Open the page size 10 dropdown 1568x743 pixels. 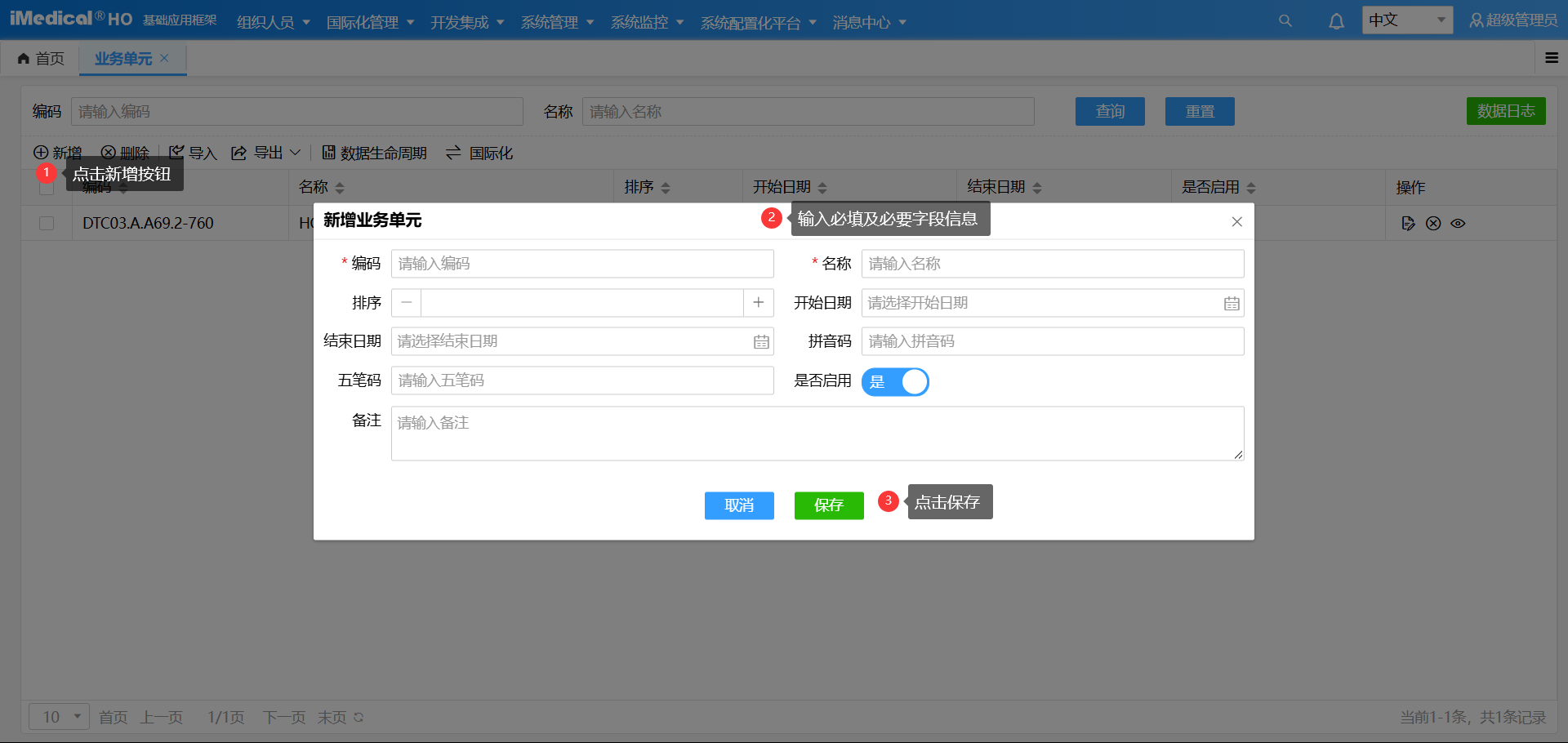(x=59, y=717)
